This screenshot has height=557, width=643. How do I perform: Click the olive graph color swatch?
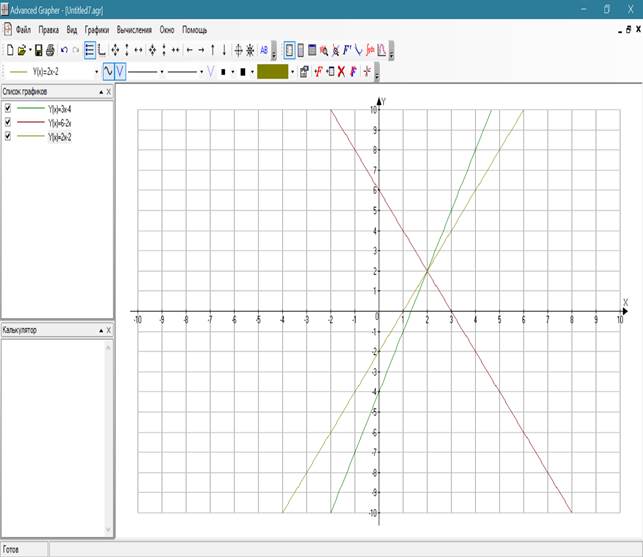click(273, 72)
